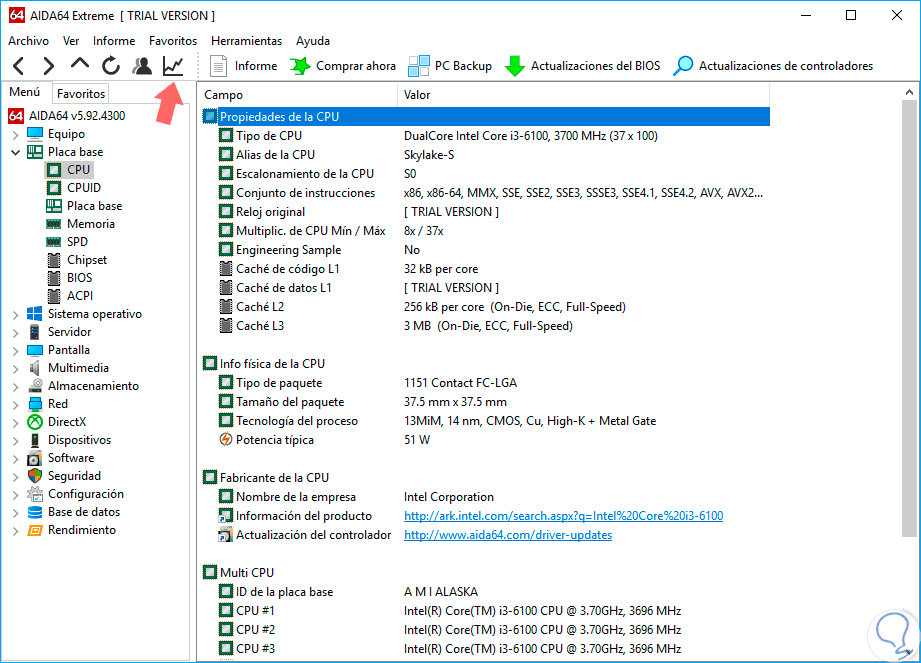Click the Seguridad shield icon
Viewport: 921px width, 663px height.
pyautogui.click(x=35, y=476)
